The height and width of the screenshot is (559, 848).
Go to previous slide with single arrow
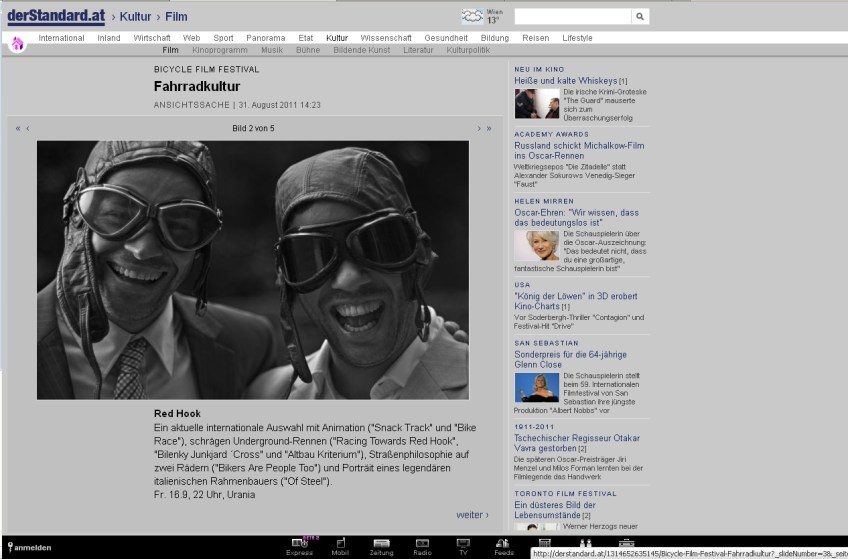pyautogui.click(x=28, y=128)
